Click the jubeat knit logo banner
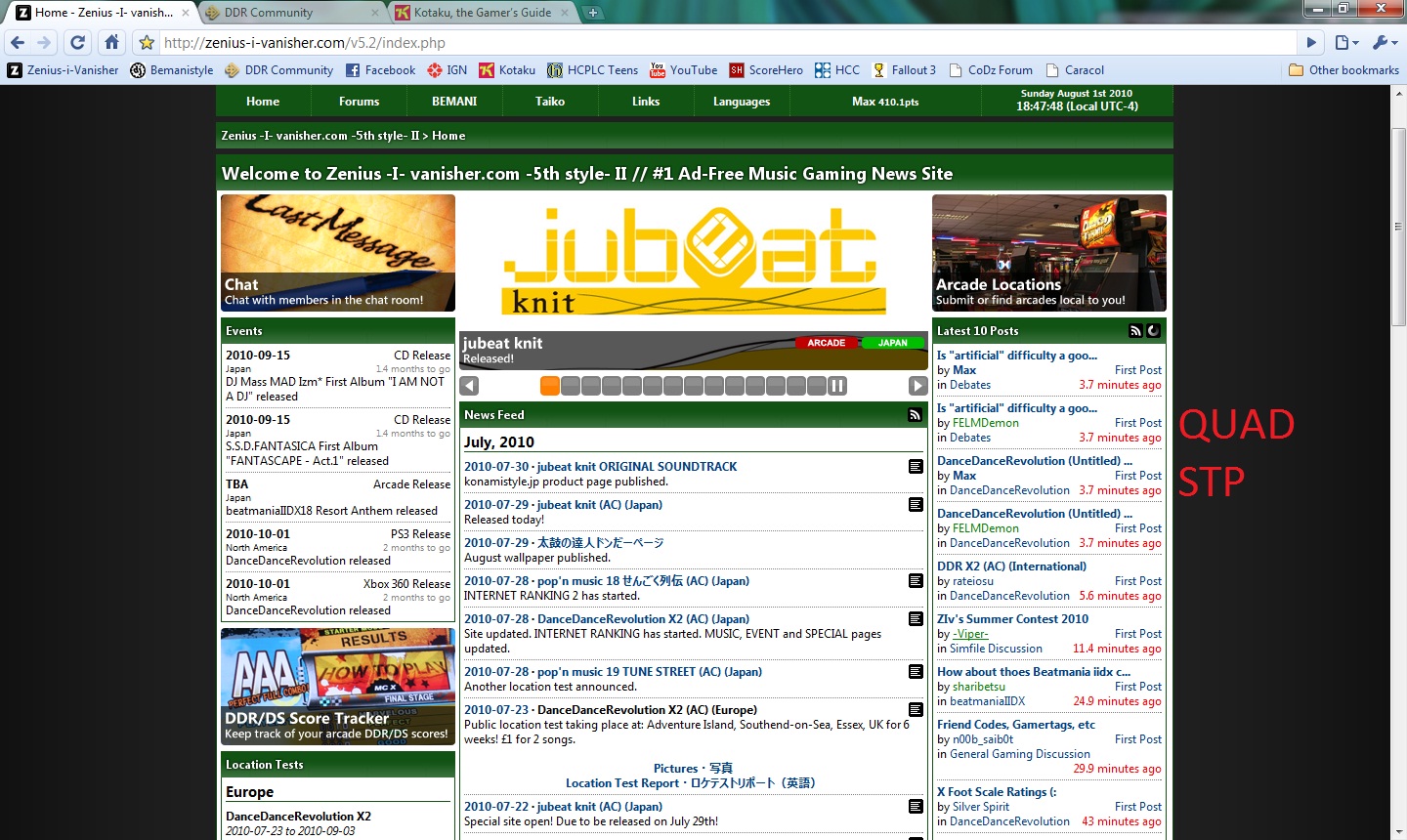 694,262
